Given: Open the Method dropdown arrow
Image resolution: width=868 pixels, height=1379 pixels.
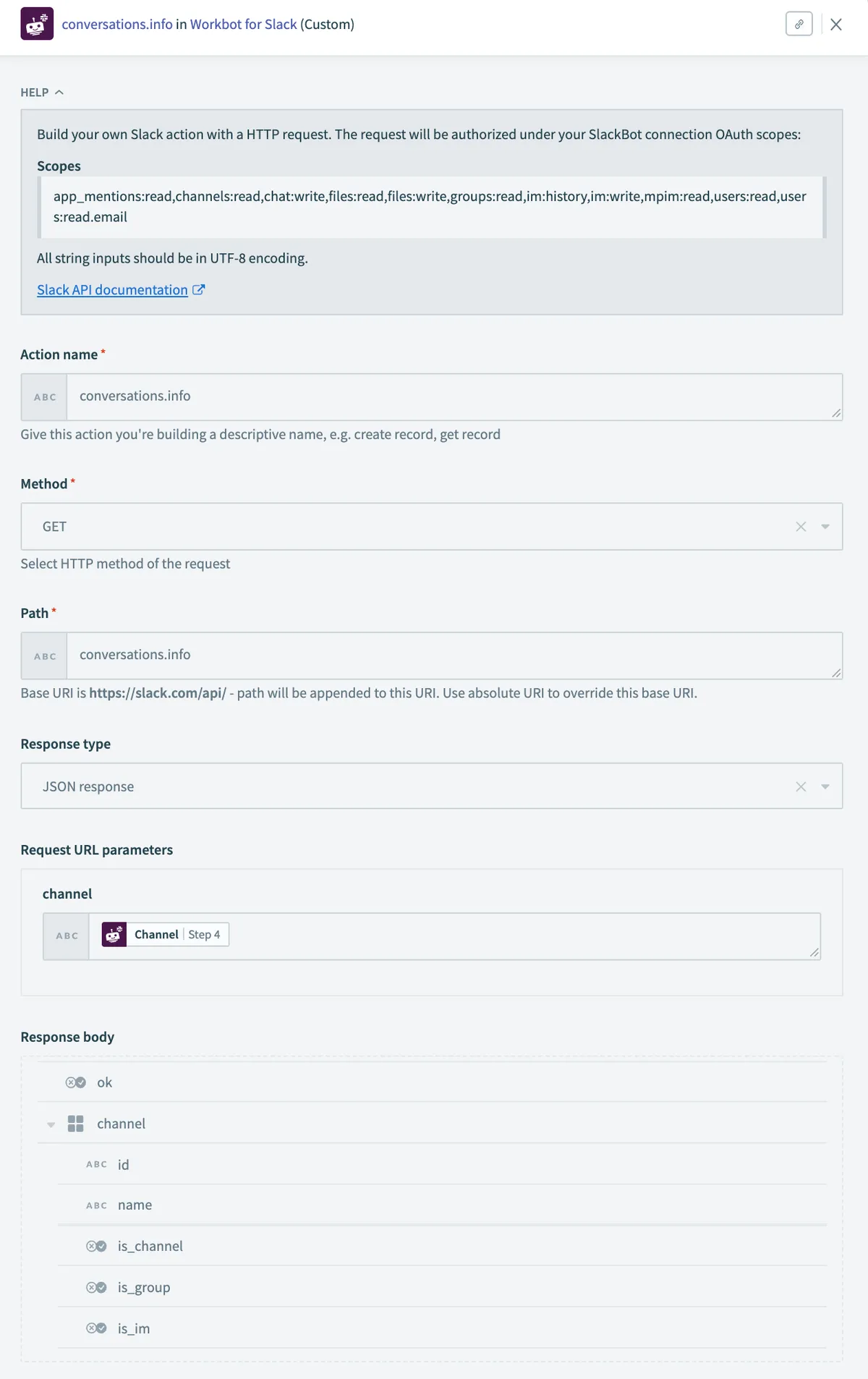Looking at the screenshot, I should 825,527.
